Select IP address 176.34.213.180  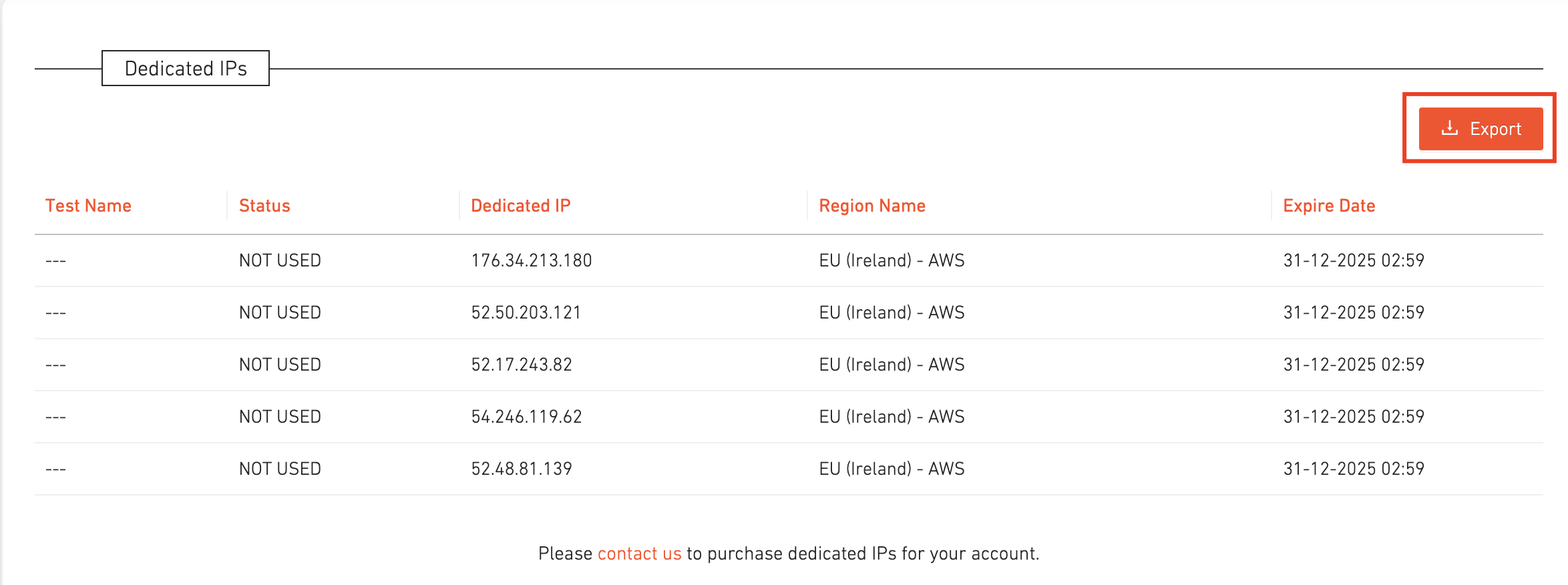(x=532, y=260)
